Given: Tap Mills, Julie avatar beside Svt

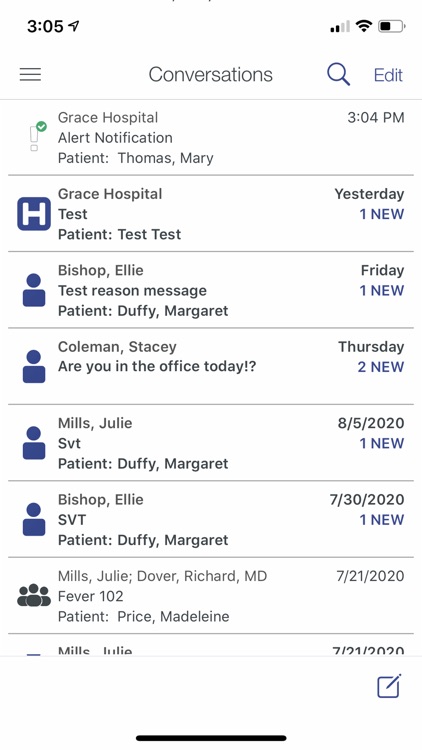Looking at the screenshot, I should pos(34,443).
